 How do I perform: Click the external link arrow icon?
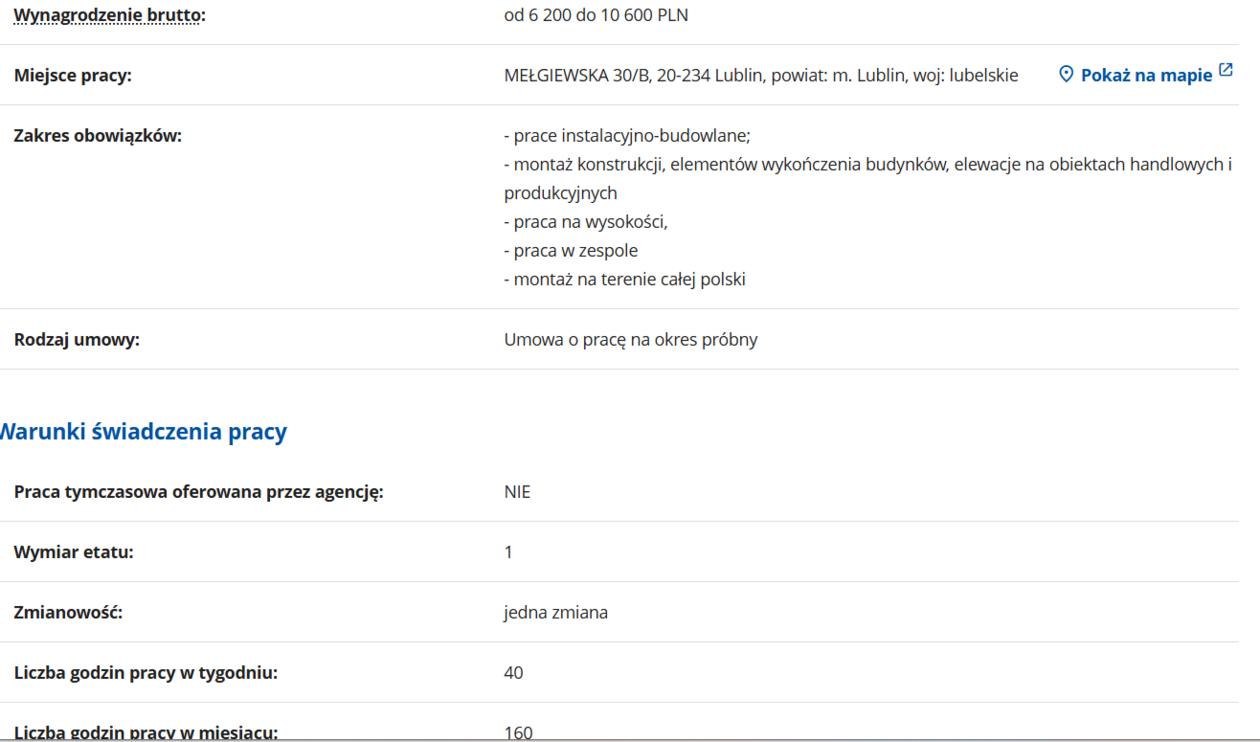tap(1226, 71)
